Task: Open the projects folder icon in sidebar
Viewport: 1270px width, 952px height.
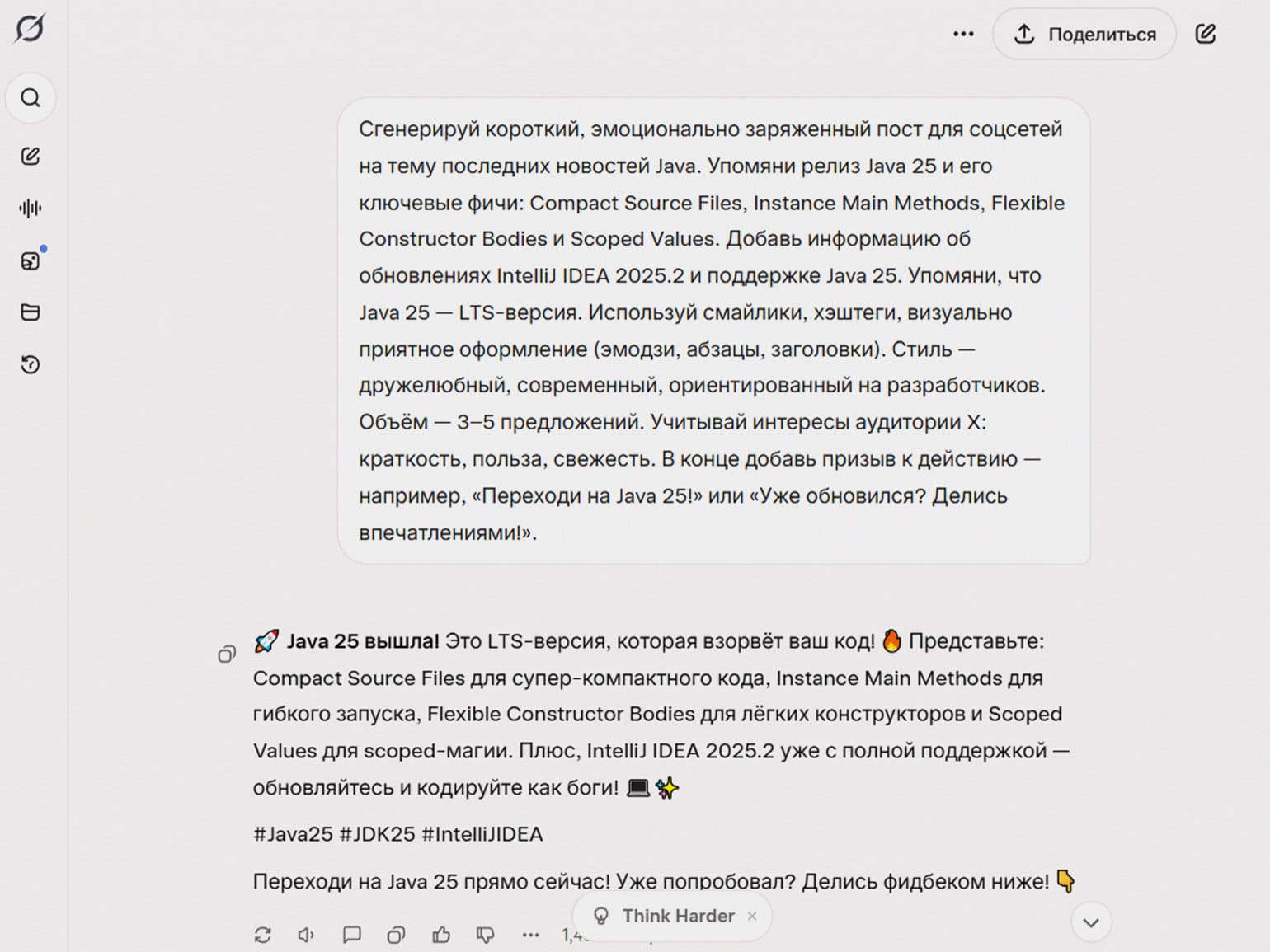Action: pyautogui.click(x=31, y=312)
